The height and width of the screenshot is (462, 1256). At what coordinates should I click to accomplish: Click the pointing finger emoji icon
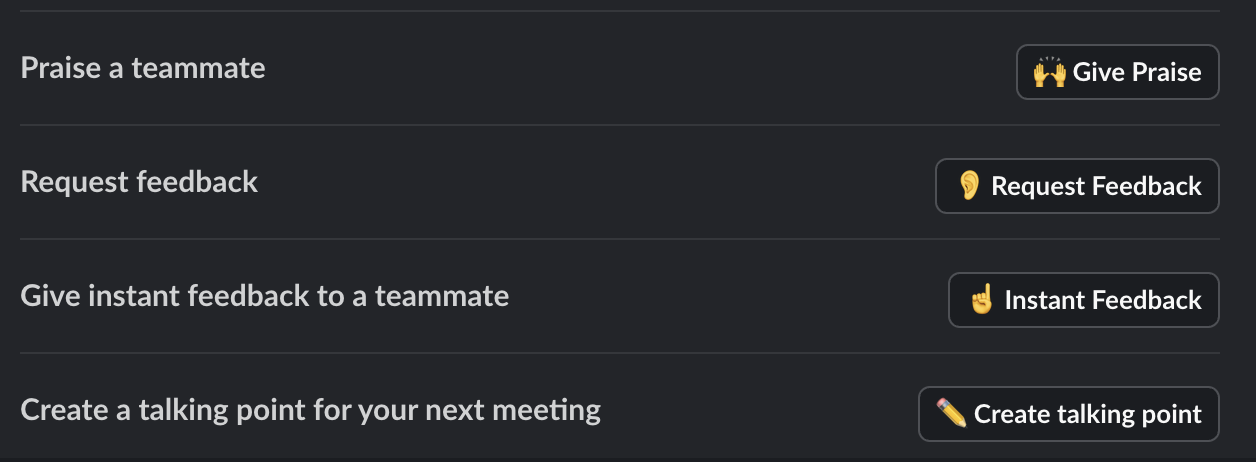982,300
